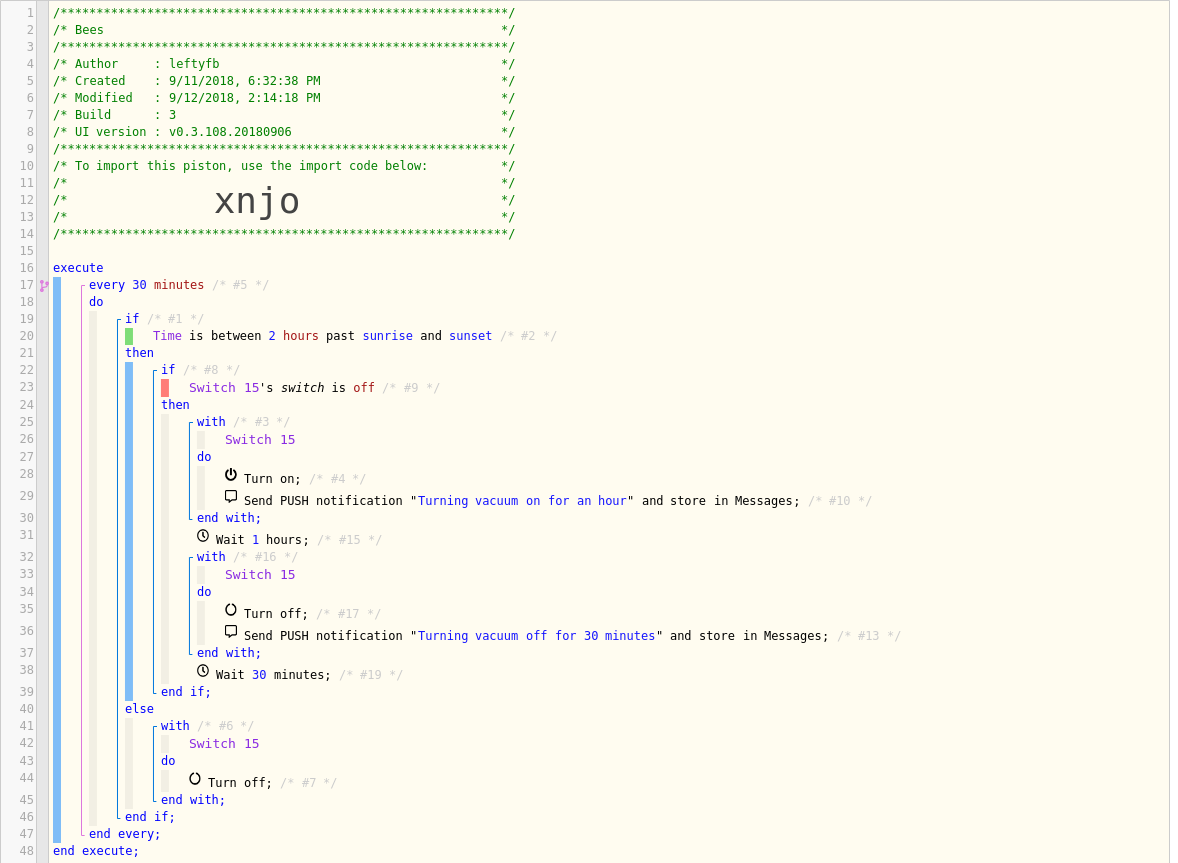The height and width of the screenshot is (863, 1178).
Task: Click the clock icon beside Wait 1 hours
Action: click(203, 536)
